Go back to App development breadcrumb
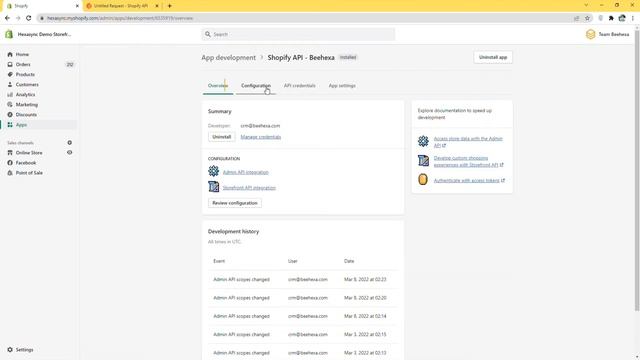Viewport: 640px width, 360px height. pyautogui.click(x=229, y=58)
